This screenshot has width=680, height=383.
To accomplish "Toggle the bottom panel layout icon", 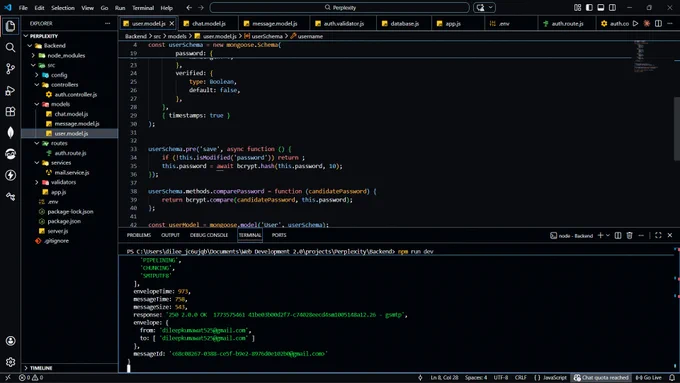I will (x=601, y=8).
